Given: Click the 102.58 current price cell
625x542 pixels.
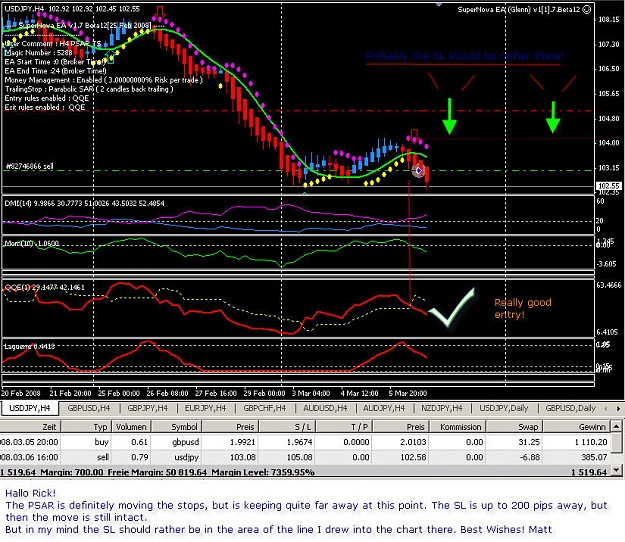Looking at the screenshot, I should pyautogui.click(x=413, y=457).
